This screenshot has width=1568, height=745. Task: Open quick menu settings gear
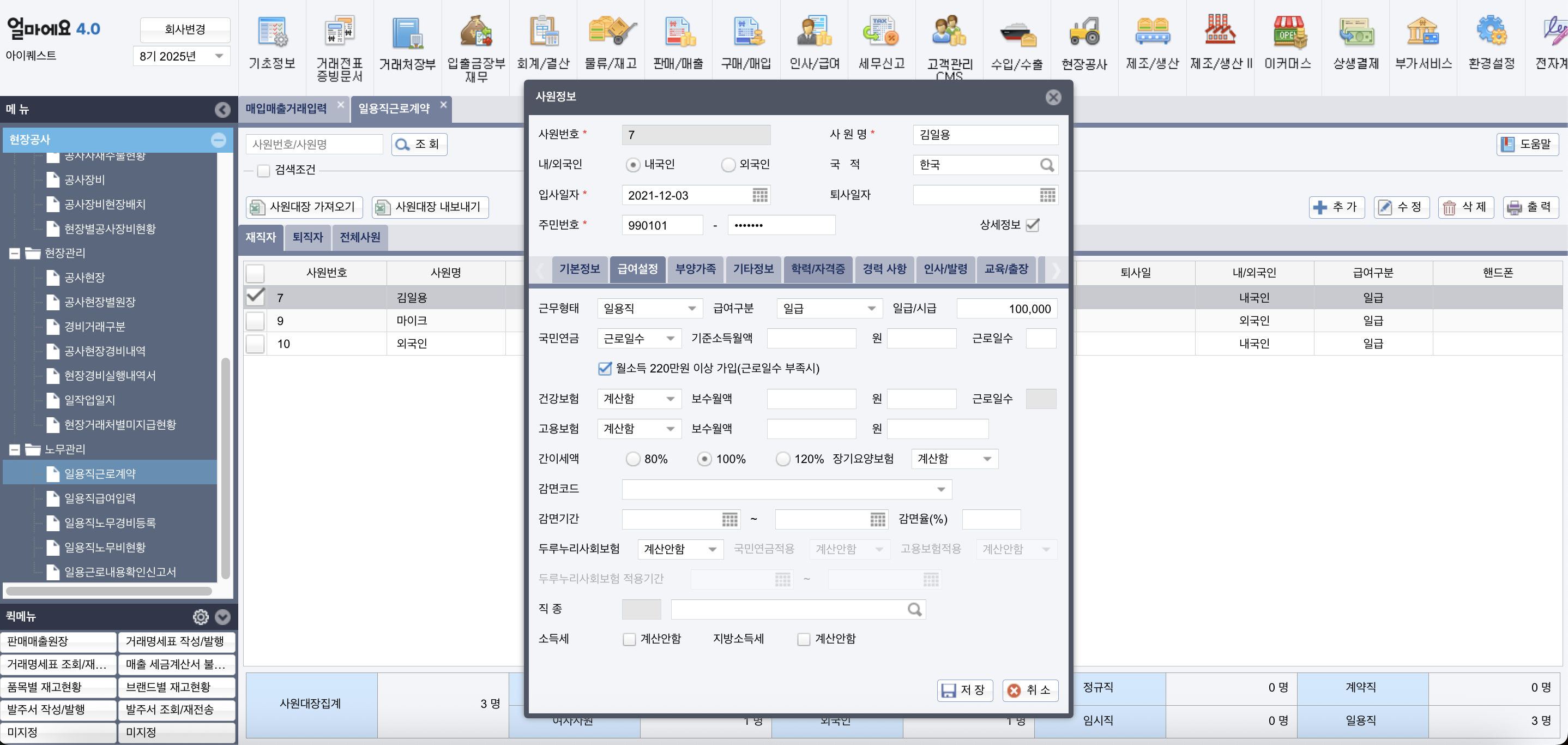(x=200, y=617)
